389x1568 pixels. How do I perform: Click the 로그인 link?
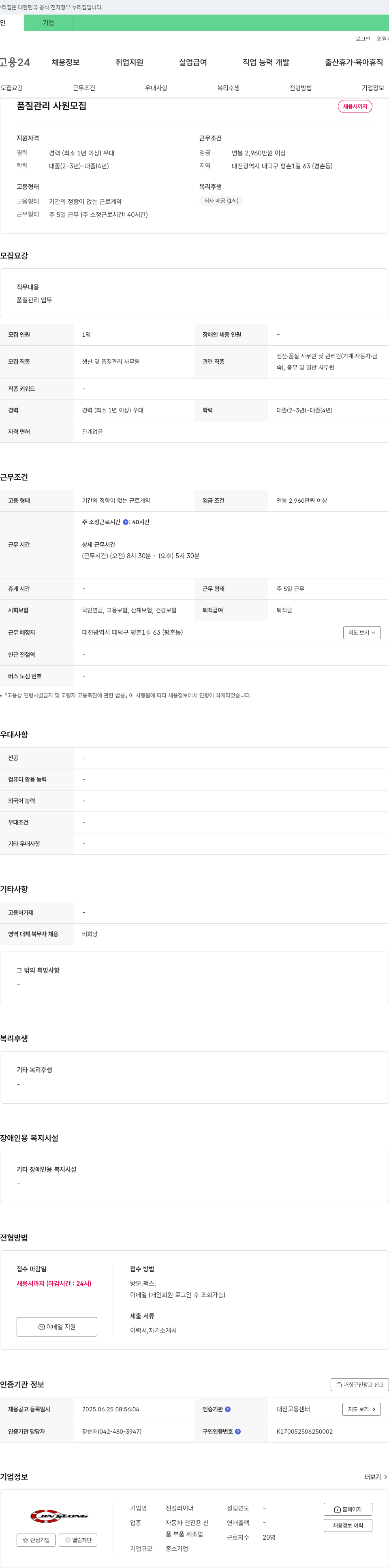coord(363,39)
